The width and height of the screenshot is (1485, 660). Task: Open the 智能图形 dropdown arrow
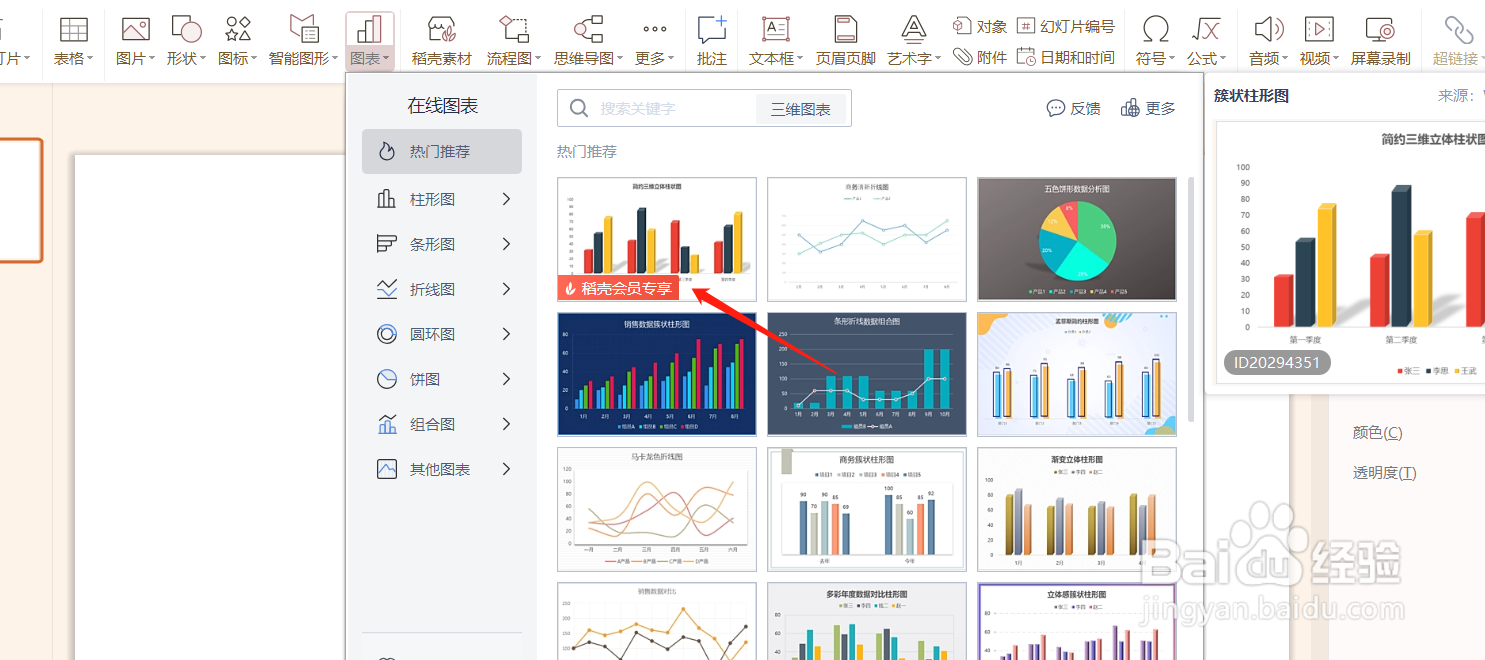[x=335, y=59]
